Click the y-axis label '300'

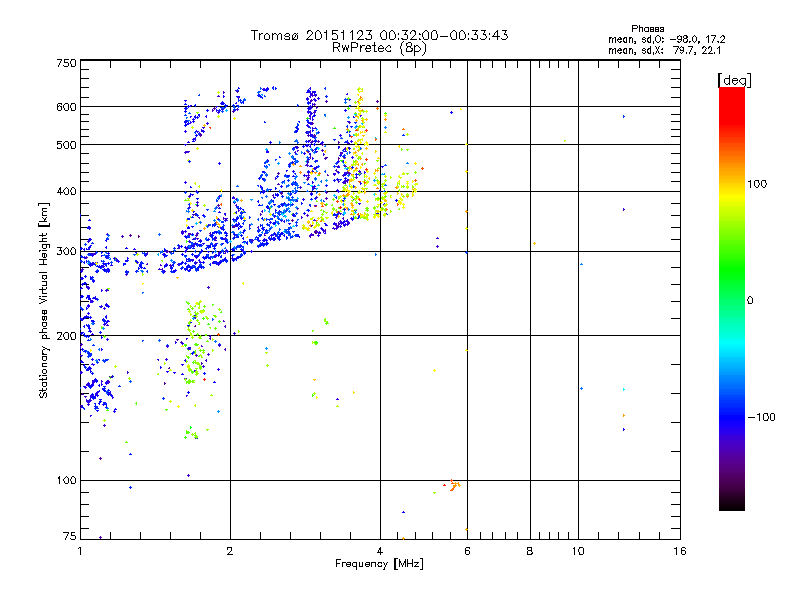tap(67, 252)
